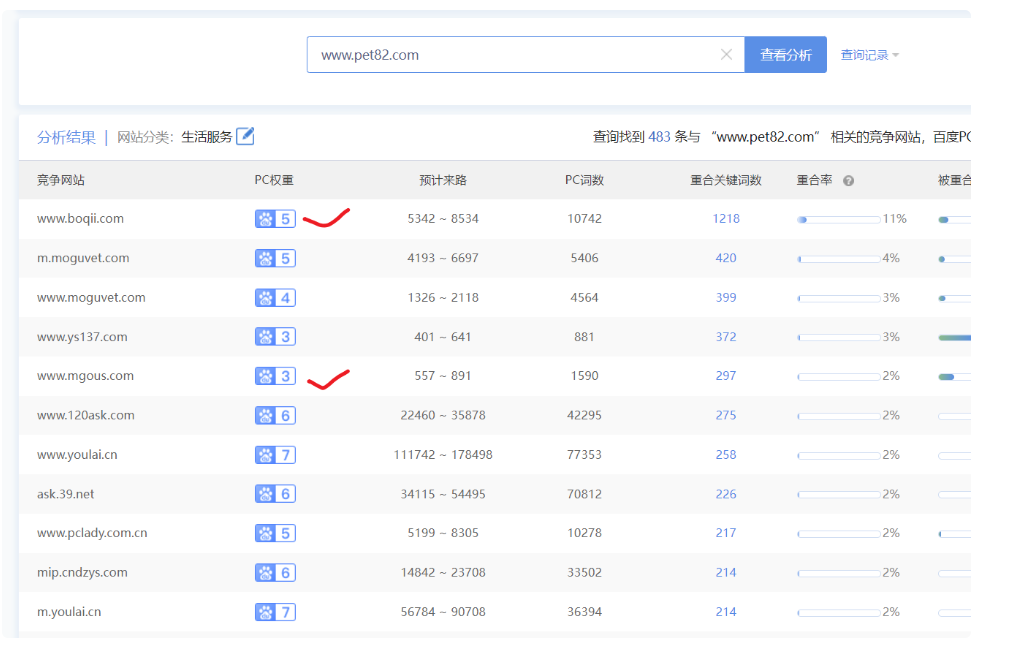Screen dimensions: 1017x646
Task: Click PC weight badge for www.moguvet.com
Action: [276, 298]
